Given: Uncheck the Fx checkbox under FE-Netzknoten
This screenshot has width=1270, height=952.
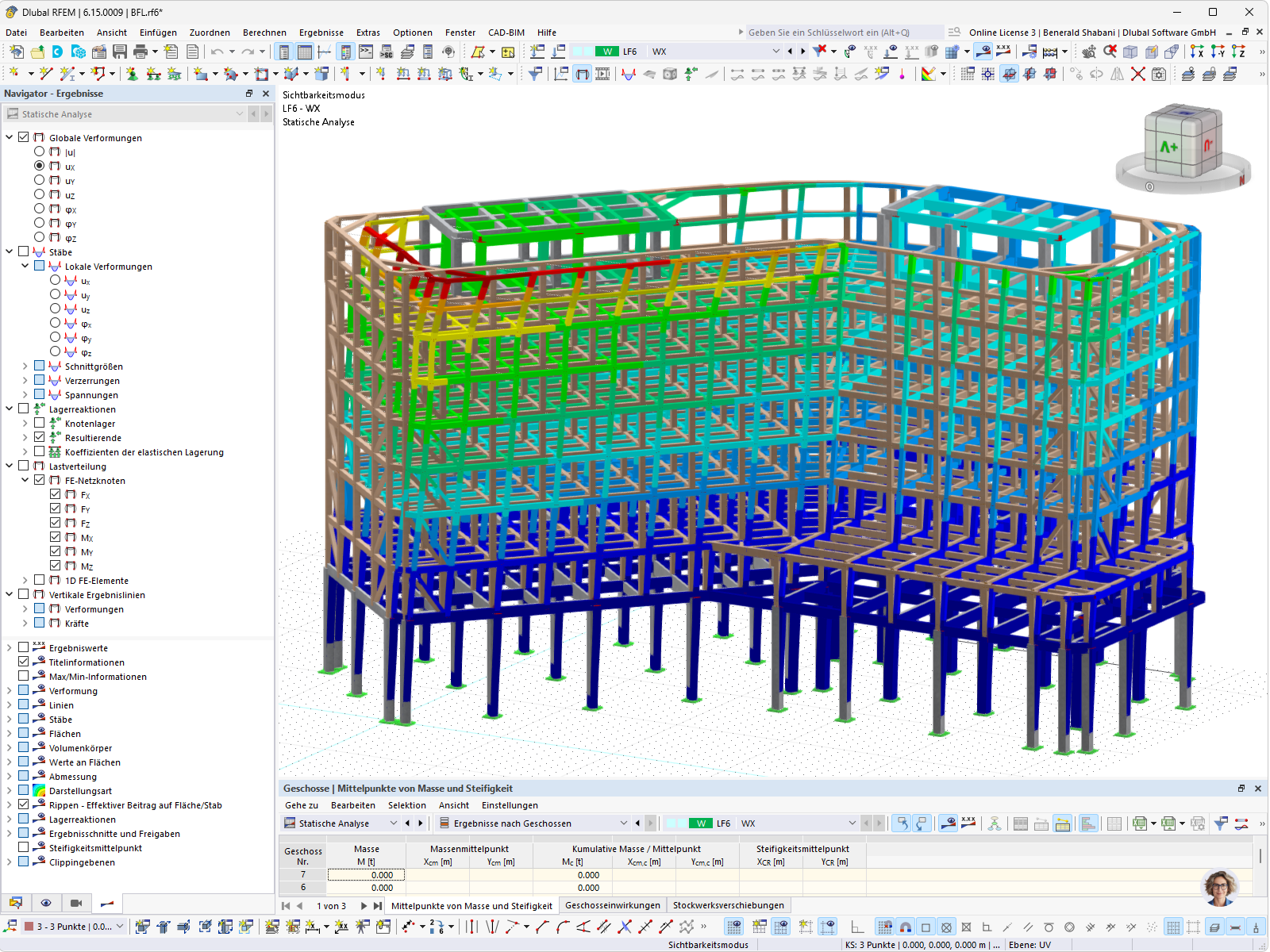Looking at the screenshot, I should (56, 494).
